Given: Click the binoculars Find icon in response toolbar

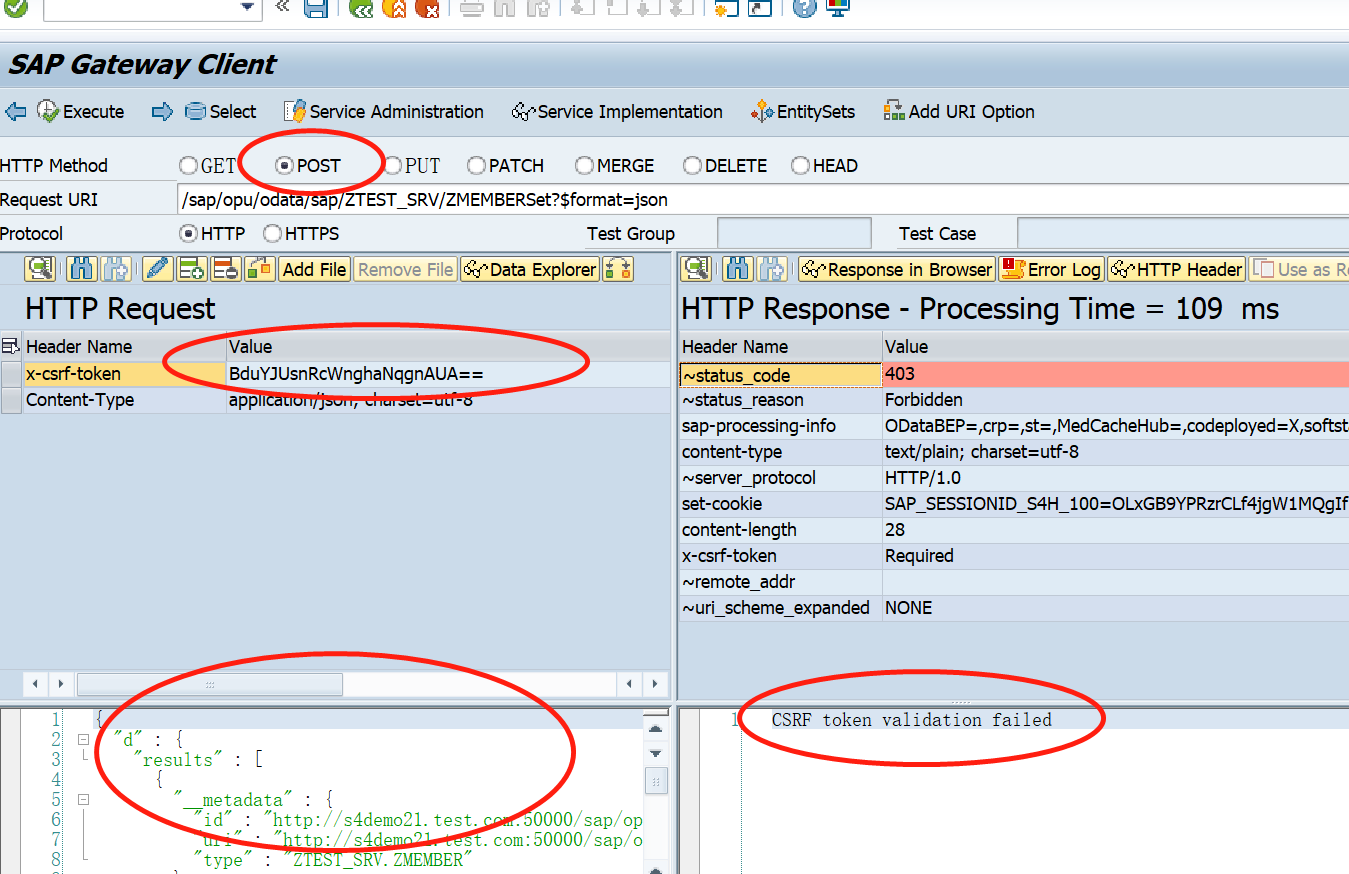Looking at the screenshot, I should (x=737, y=269).
